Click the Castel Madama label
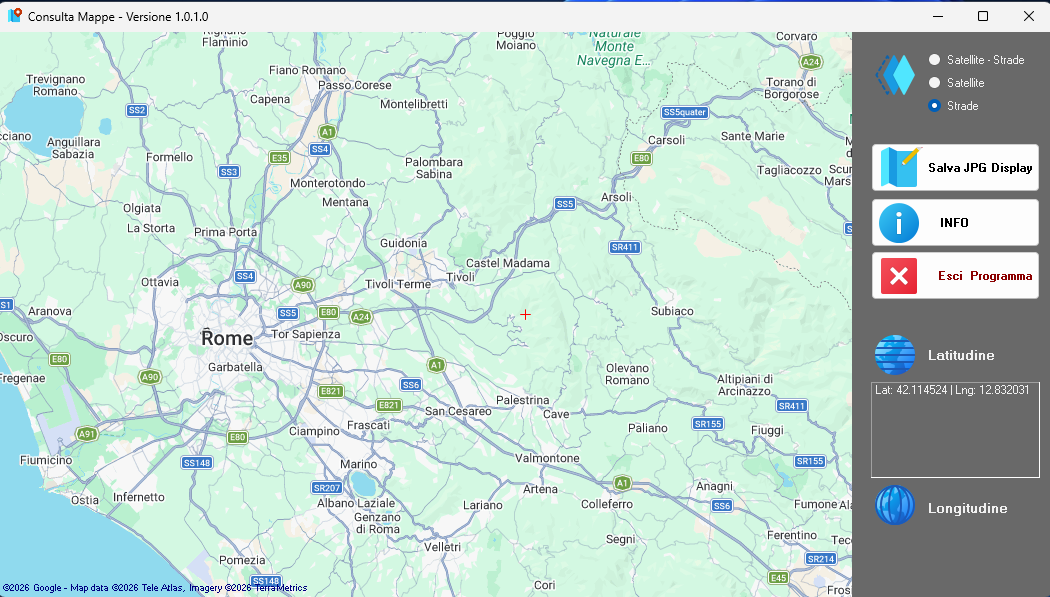The height and width of the screenshot is (597, 1050). (508, 263)
